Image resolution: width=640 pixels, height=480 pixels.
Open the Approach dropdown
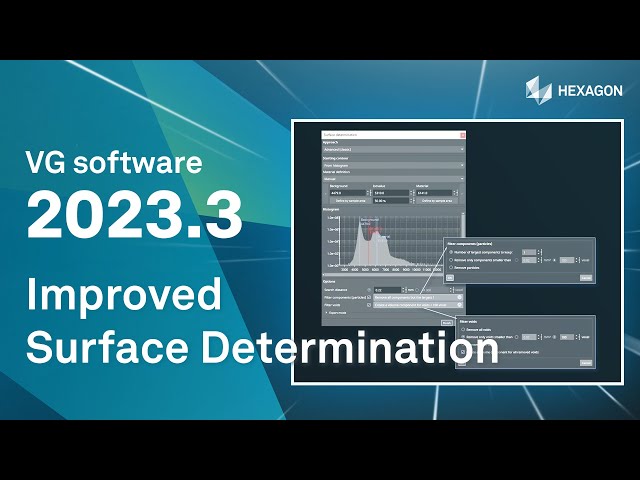click(x=393, y=150)
